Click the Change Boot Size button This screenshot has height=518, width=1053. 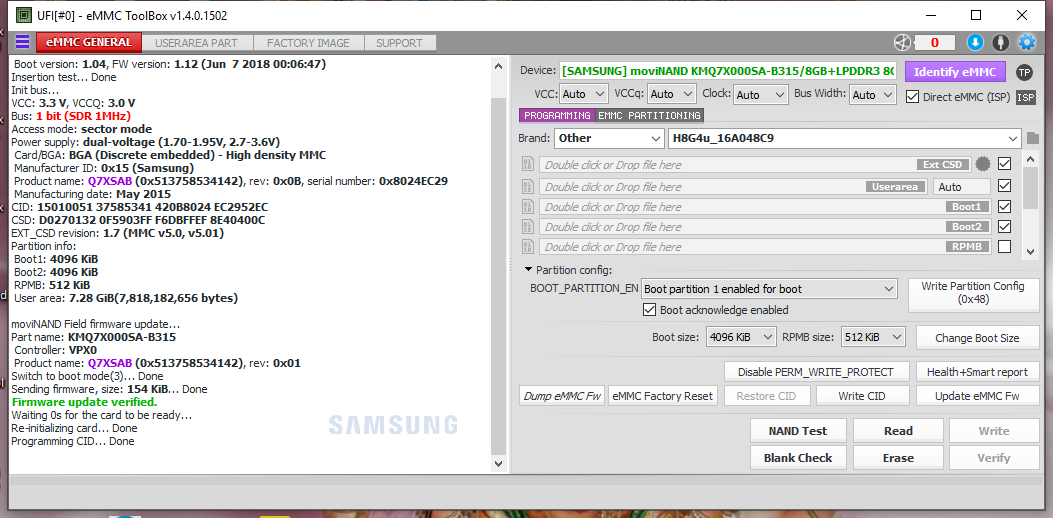(x=977, y=338)
